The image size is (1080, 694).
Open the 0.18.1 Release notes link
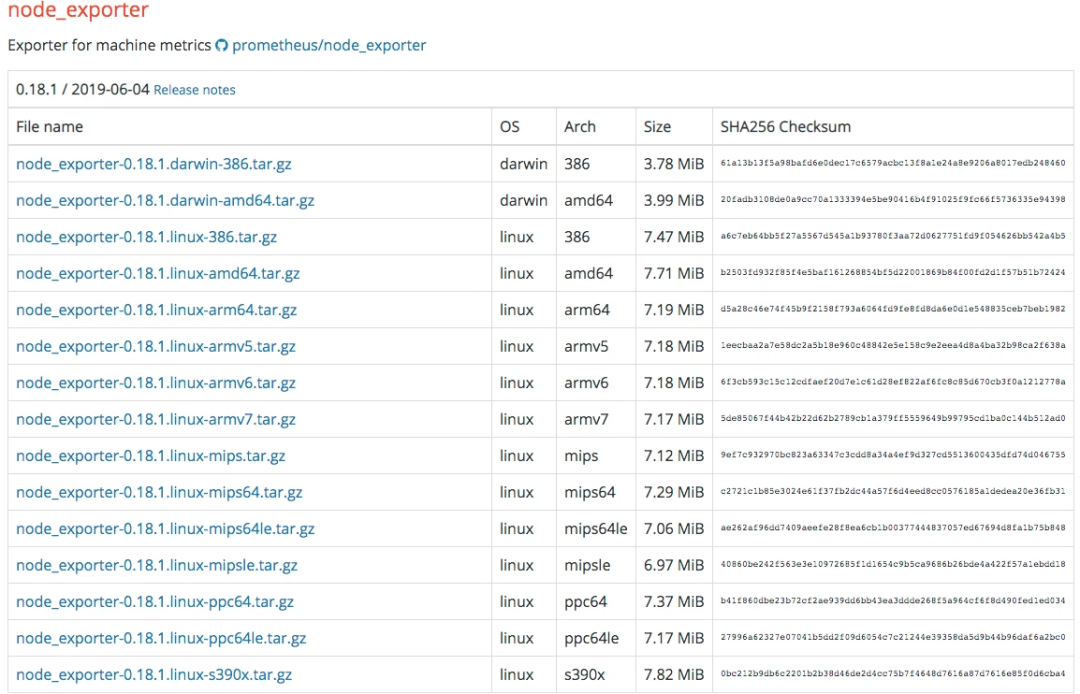pyautogui.click(x=194, y=90)
